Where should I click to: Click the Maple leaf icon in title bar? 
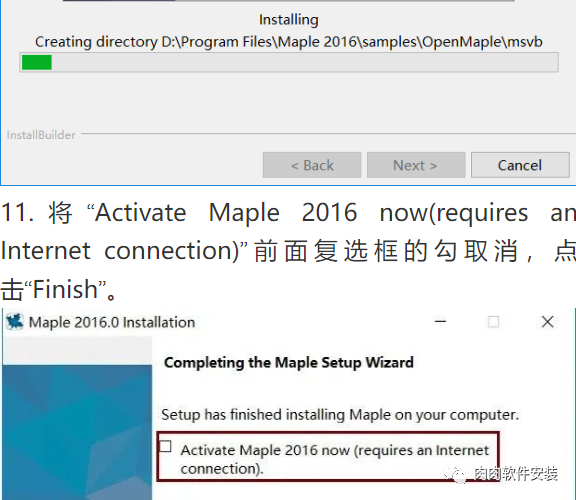pos(15,322)
